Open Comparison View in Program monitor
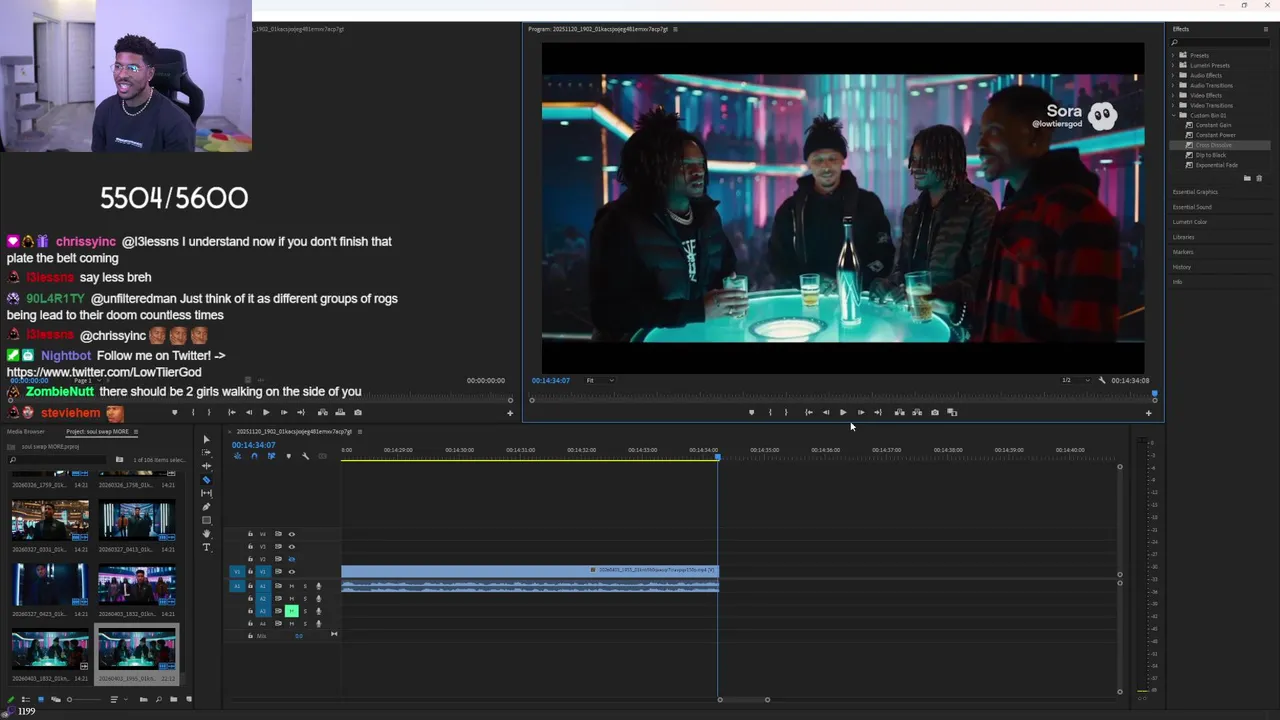 952,412
